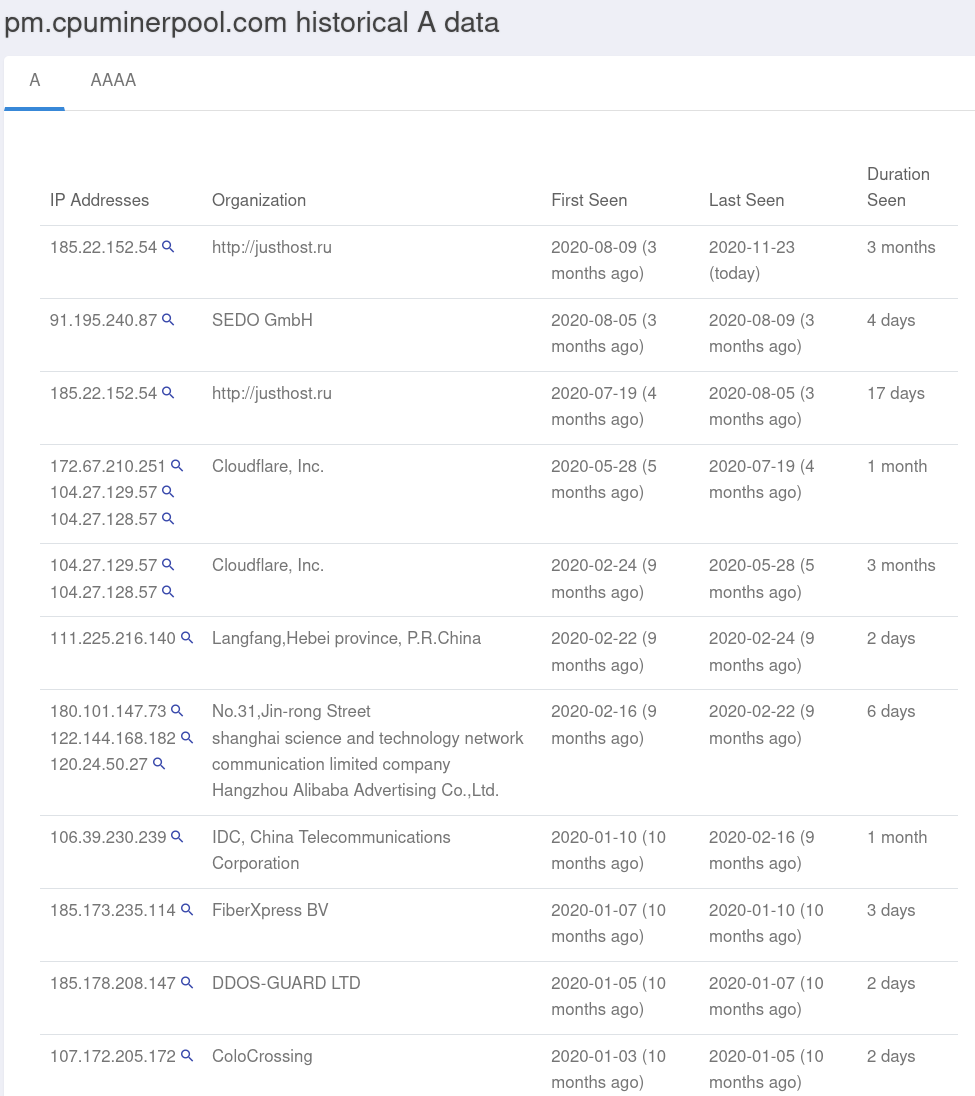
Task: Click the FiberXpress BV organization text
Action: (270, 910)
